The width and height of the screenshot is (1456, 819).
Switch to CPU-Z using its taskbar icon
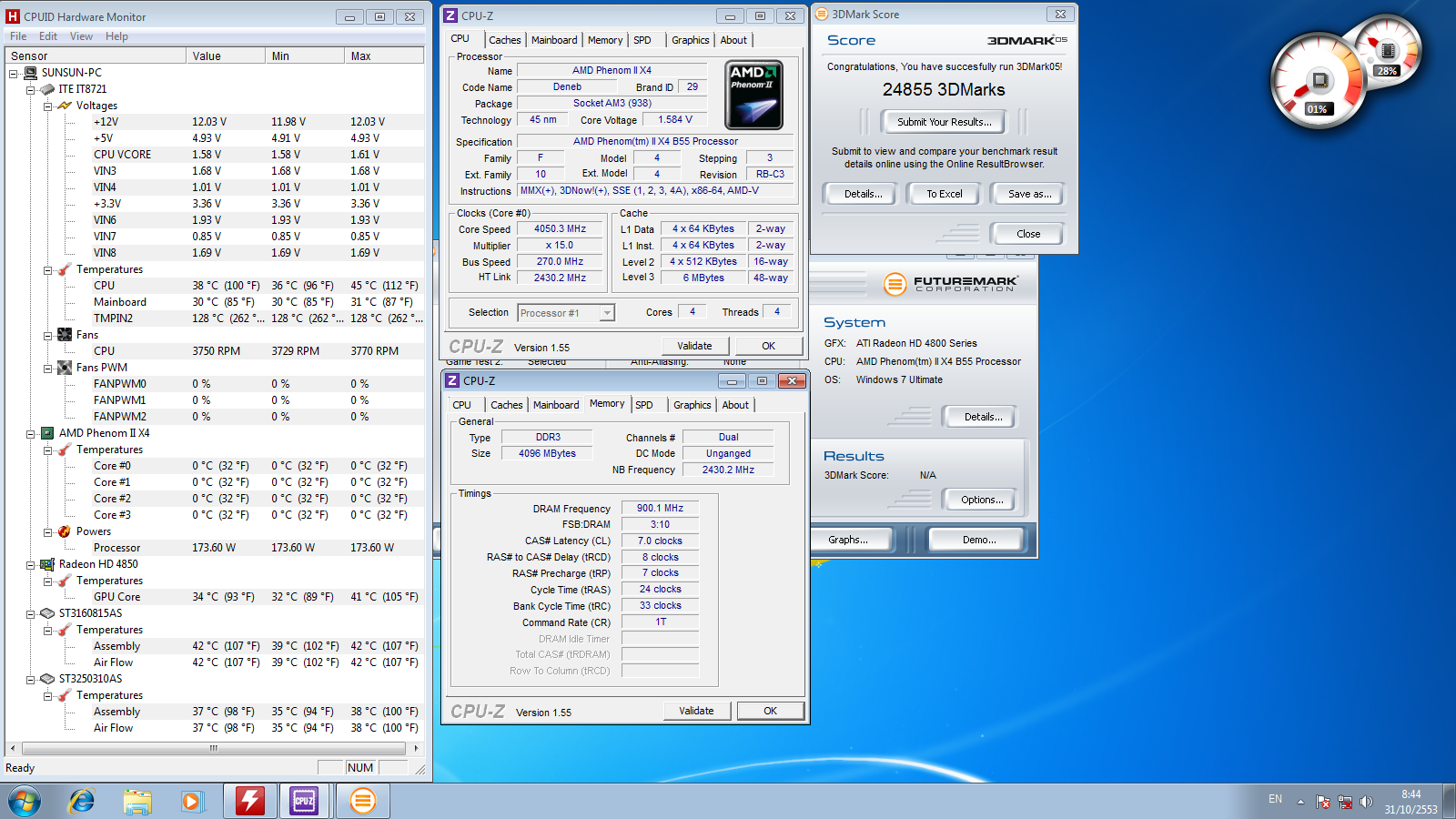point(304,801)
